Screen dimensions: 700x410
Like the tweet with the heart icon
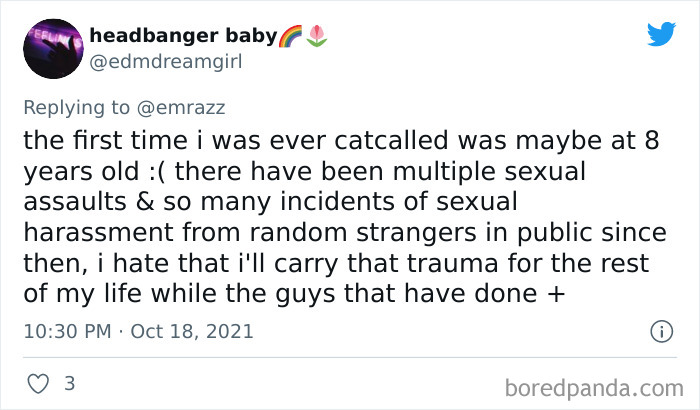click(38, 383)
